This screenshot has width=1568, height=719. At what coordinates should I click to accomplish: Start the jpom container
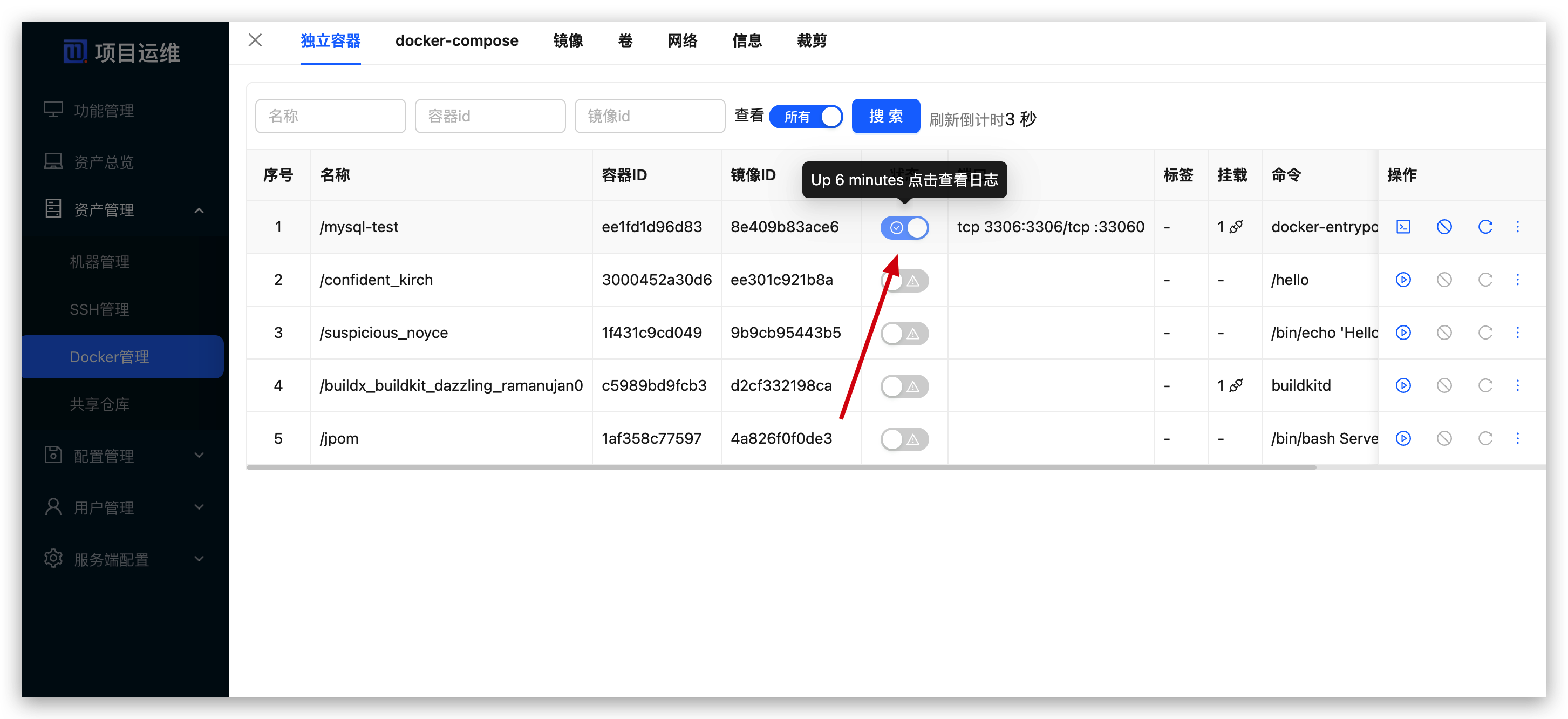point(1403,438)
